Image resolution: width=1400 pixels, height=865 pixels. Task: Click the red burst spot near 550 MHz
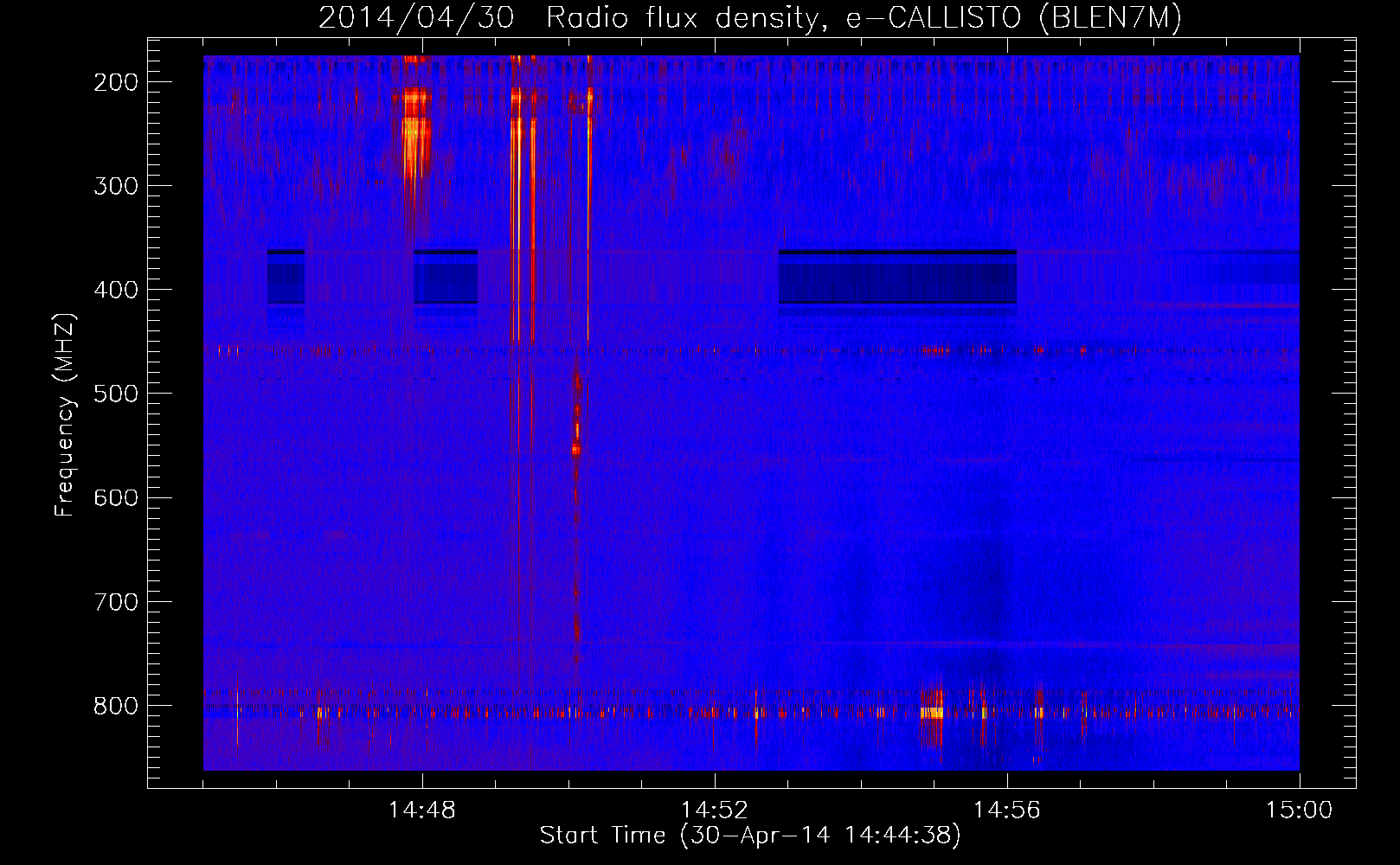(576, 449)
